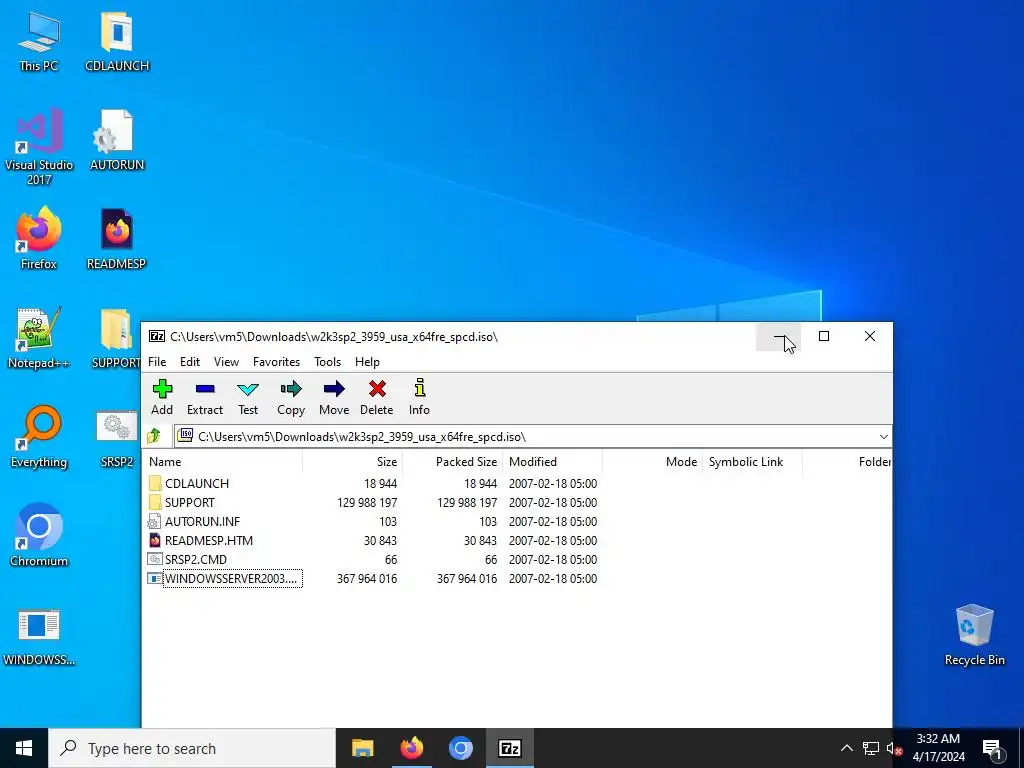
Task: Click the Delete toolbar icon
Action: 377,397
